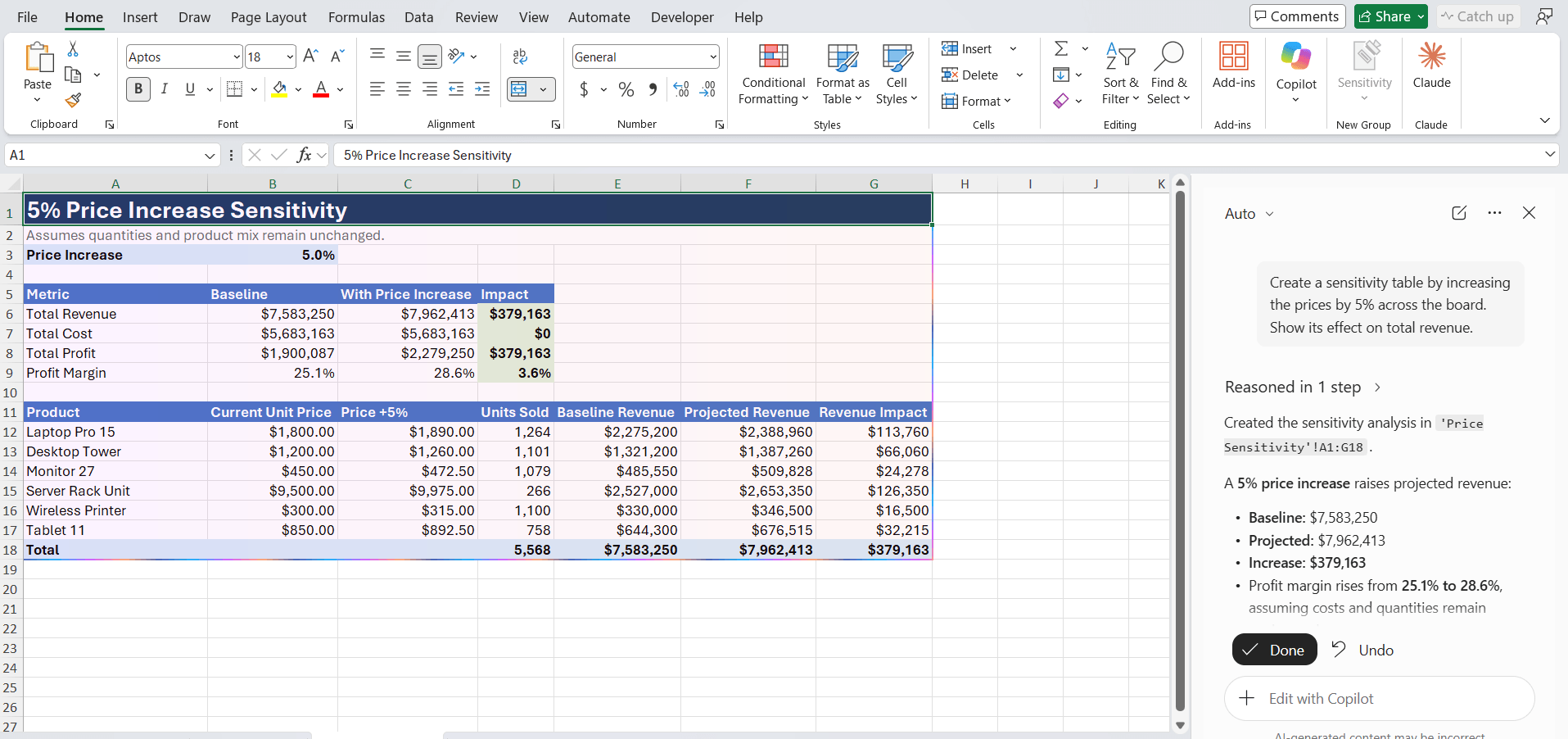The image size is (1568, 739).
Task: Apply the Borders icon
Action: pos(234,88)
